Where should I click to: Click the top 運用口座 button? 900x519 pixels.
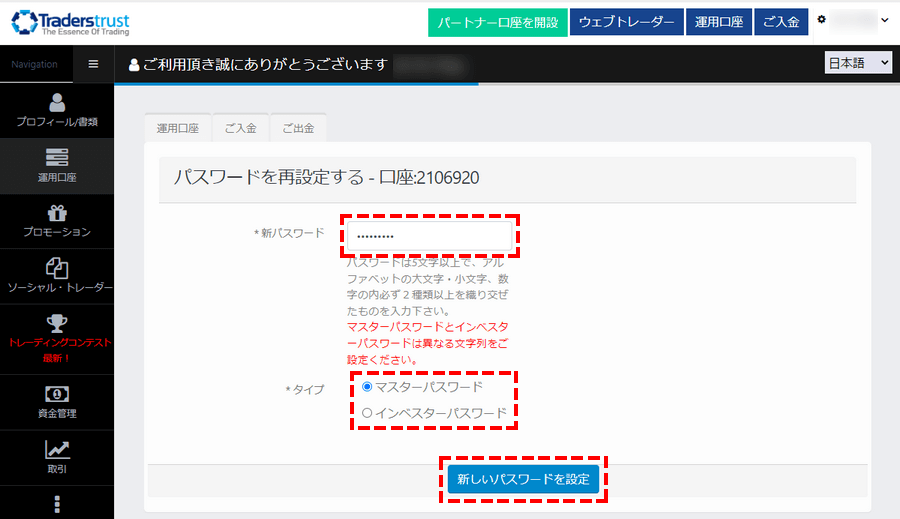pyautogui.click(x=719, y=22)
